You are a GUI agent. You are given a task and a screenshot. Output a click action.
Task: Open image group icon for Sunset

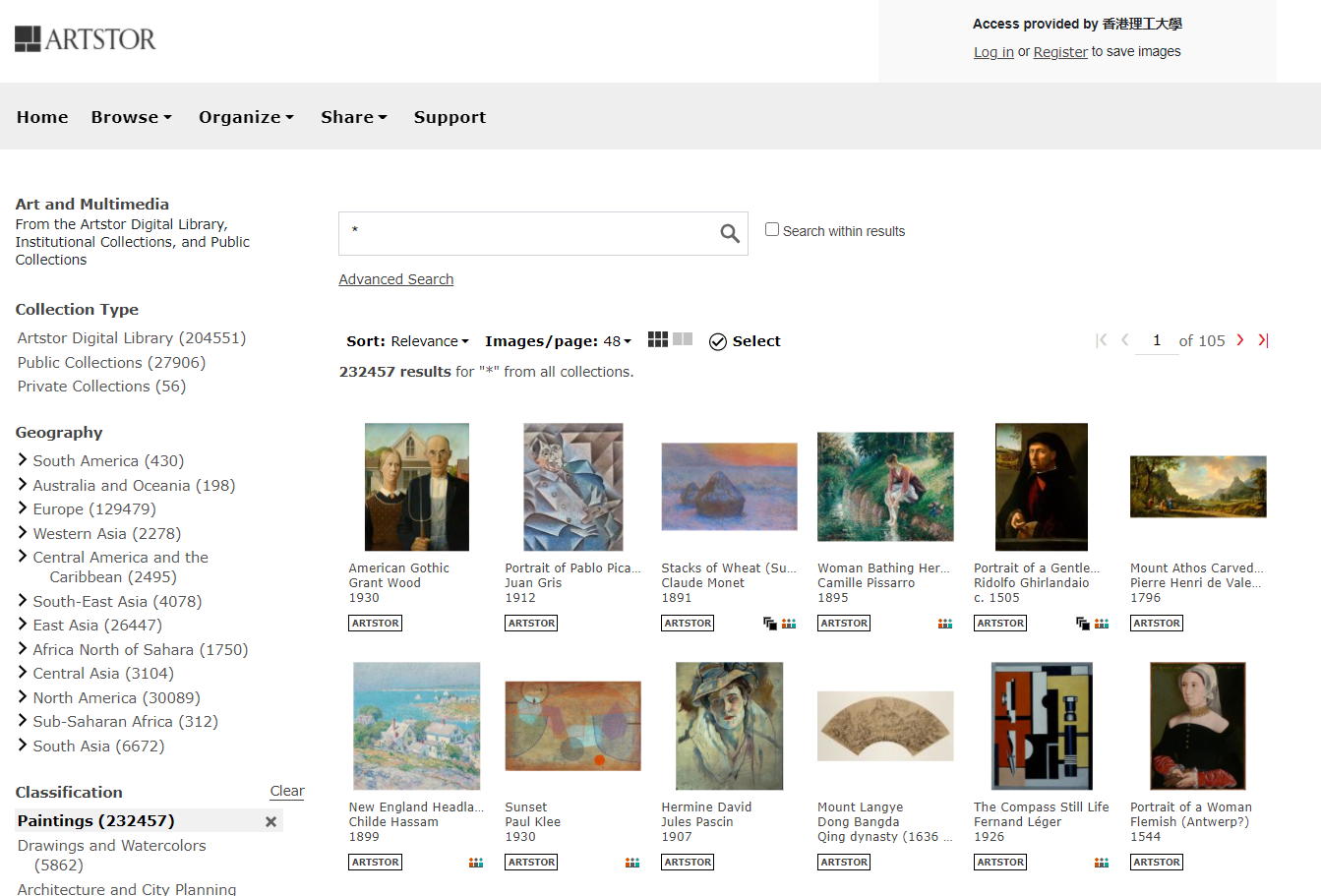pyautogui.click(x=632, y=863)
